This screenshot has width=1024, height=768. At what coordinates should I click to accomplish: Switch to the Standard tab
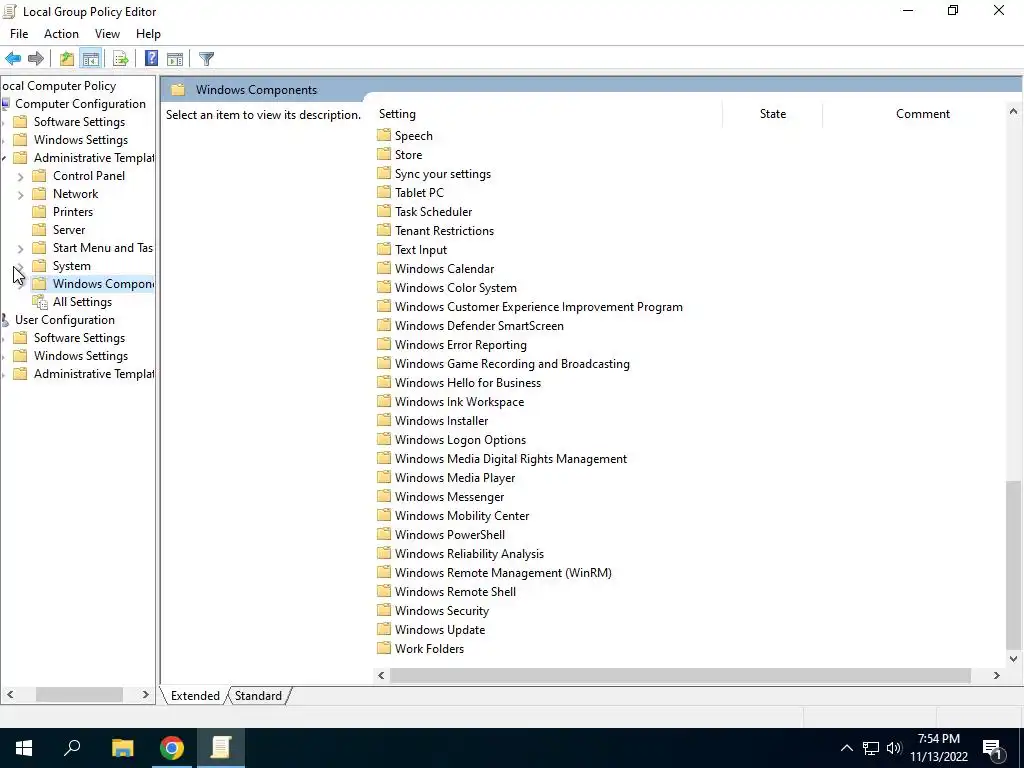coord(259,696)
